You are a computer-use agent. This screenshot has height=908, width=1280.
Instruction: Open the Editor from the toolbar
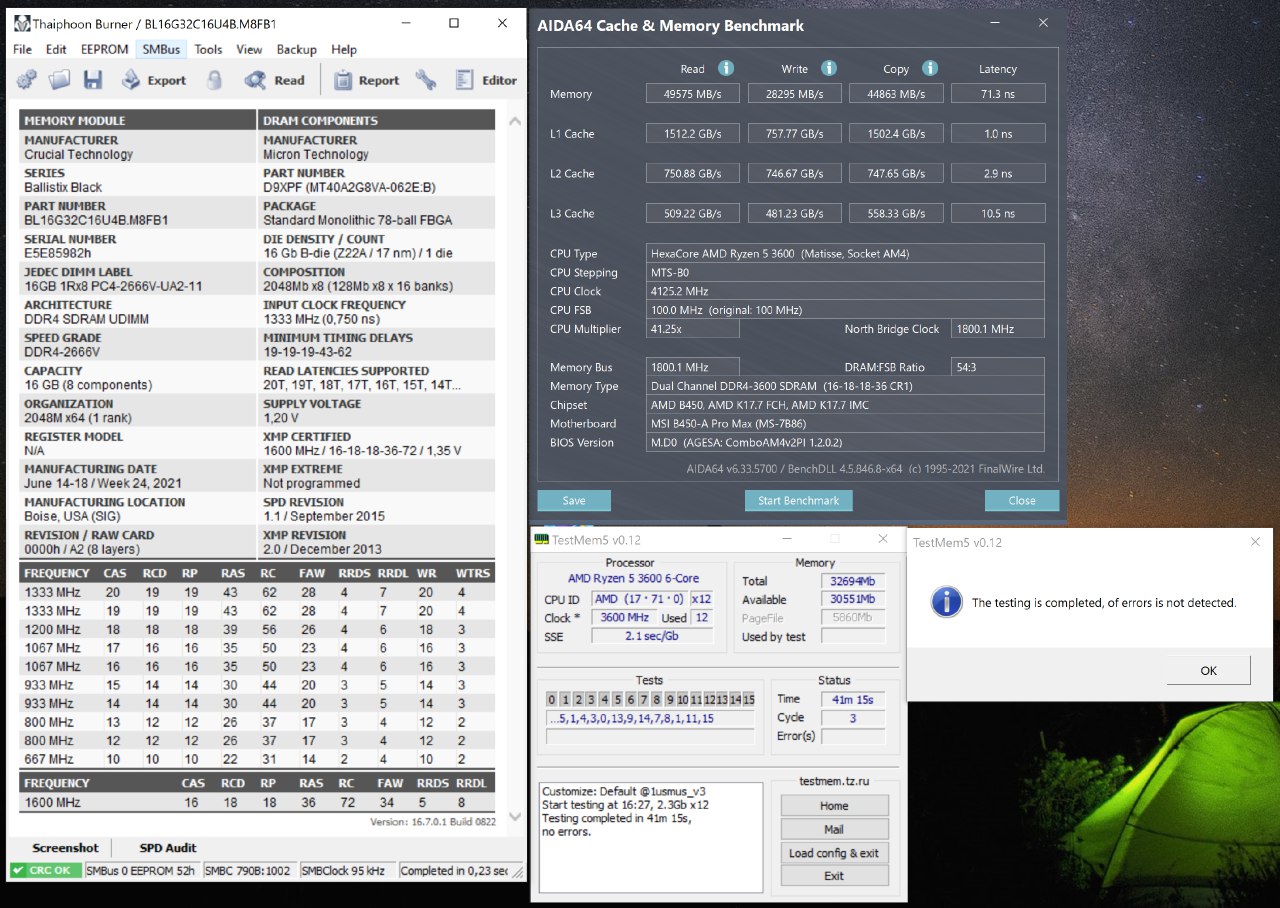click(x=486, y=80)
